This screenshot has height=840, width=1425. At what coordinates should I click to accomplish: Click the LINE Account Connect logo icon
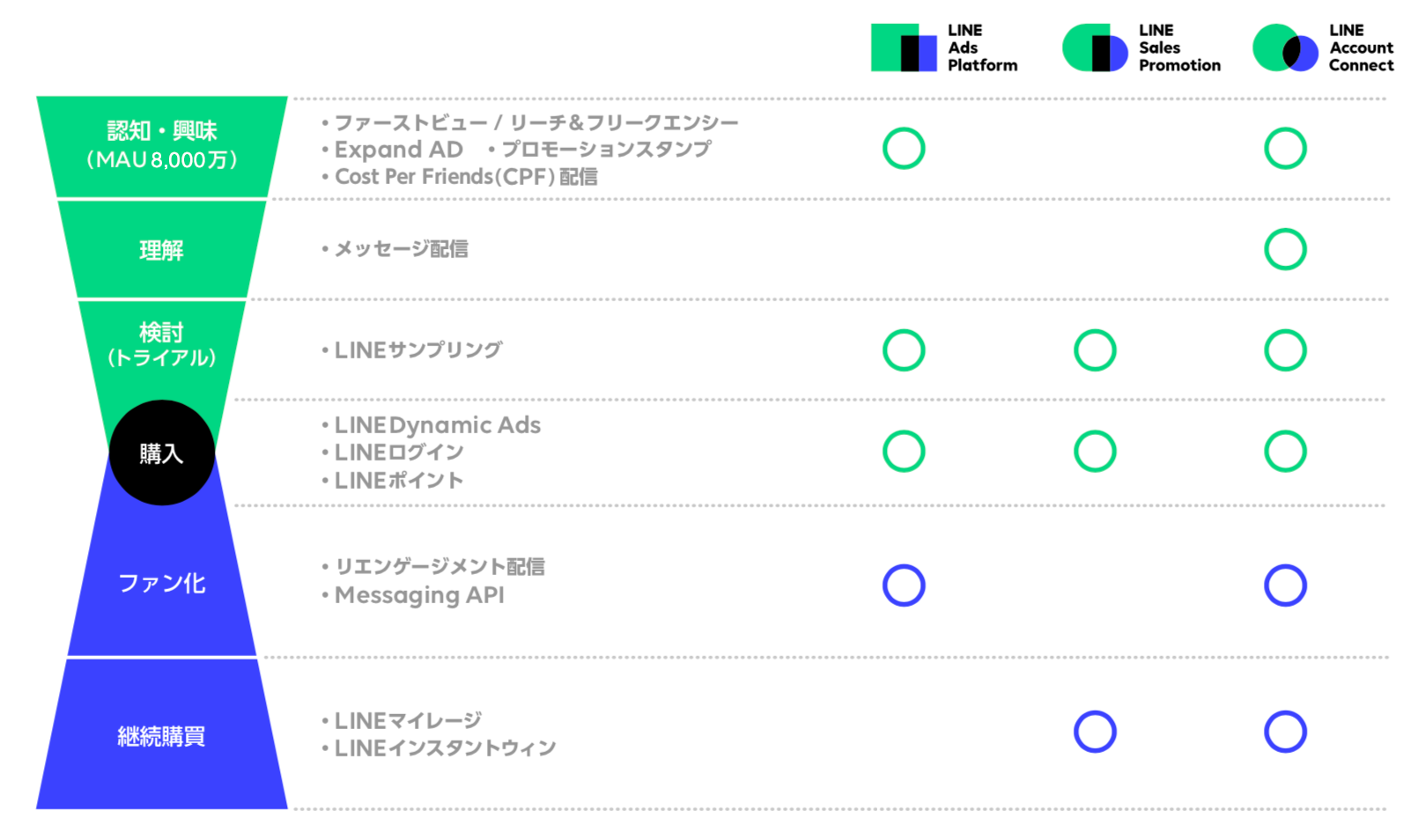(1285, 48)
